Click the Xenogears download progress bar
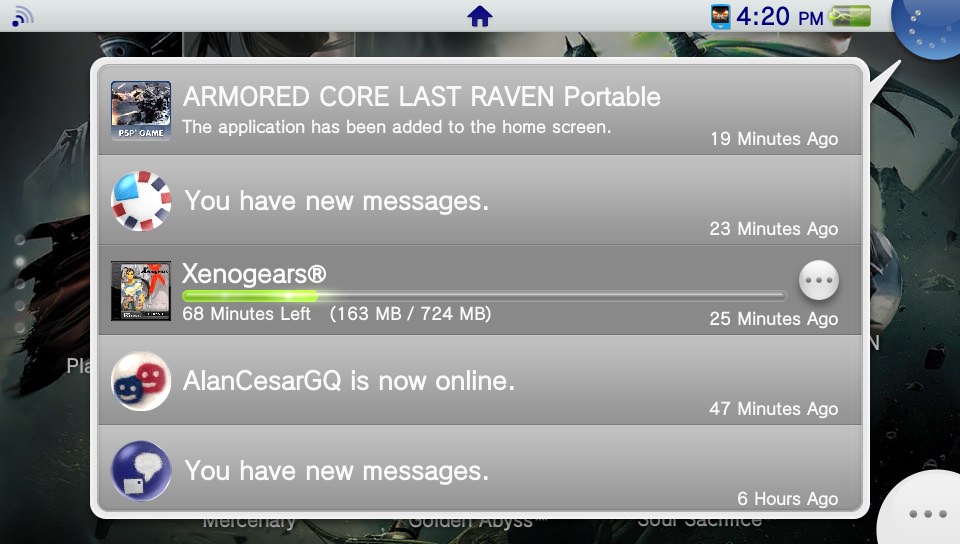Image resolution: width=960 pixels, height=544 pixels. [x=484, y=296]
